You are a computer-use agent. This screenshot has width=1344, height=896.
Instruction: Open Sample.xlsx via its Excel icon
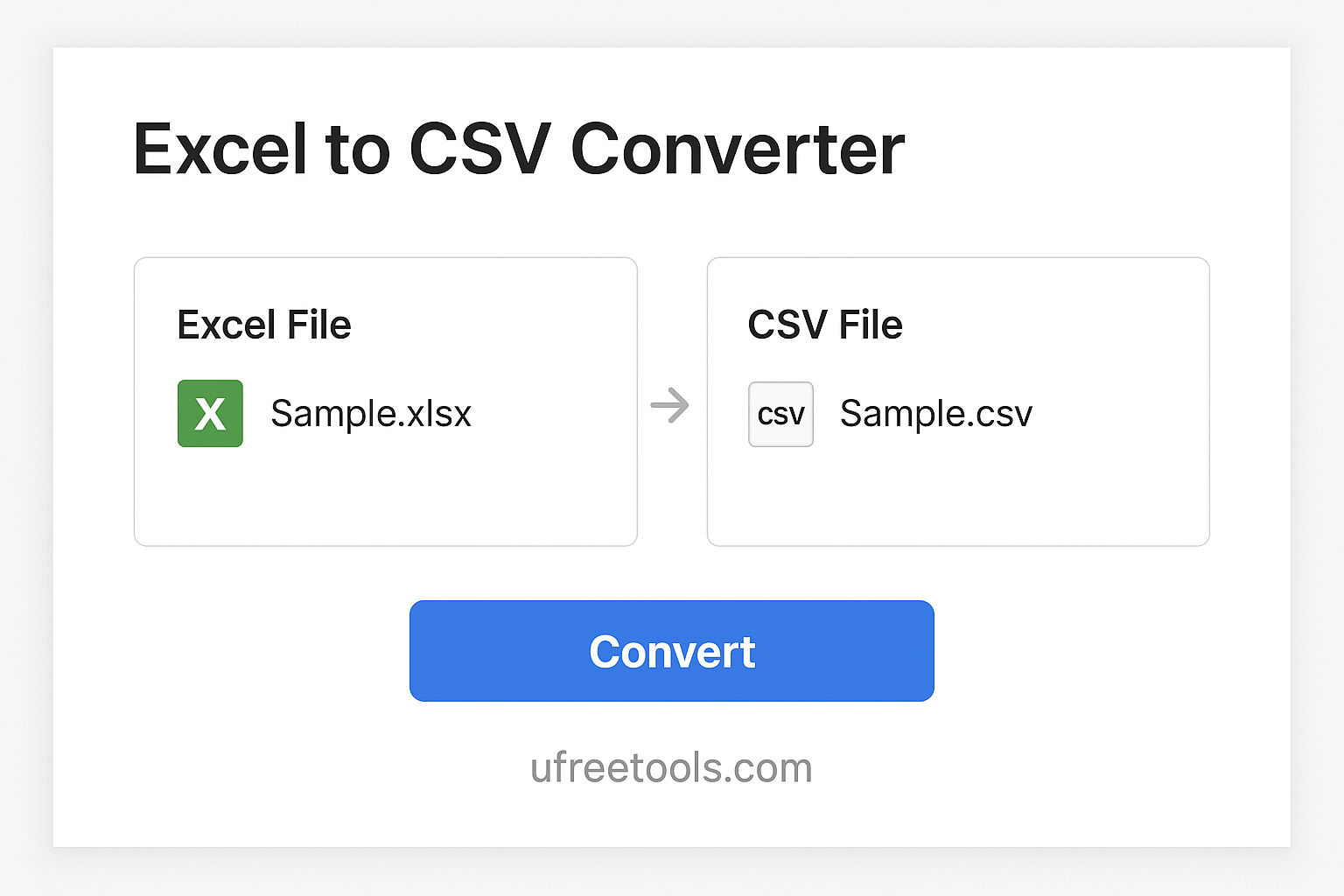[210, 413]
